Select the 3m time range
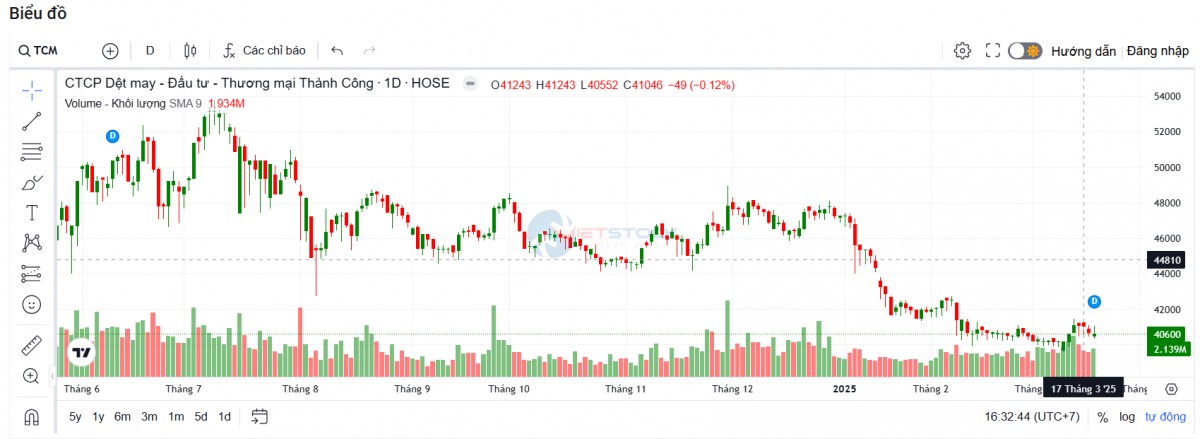 click(148, 417)
